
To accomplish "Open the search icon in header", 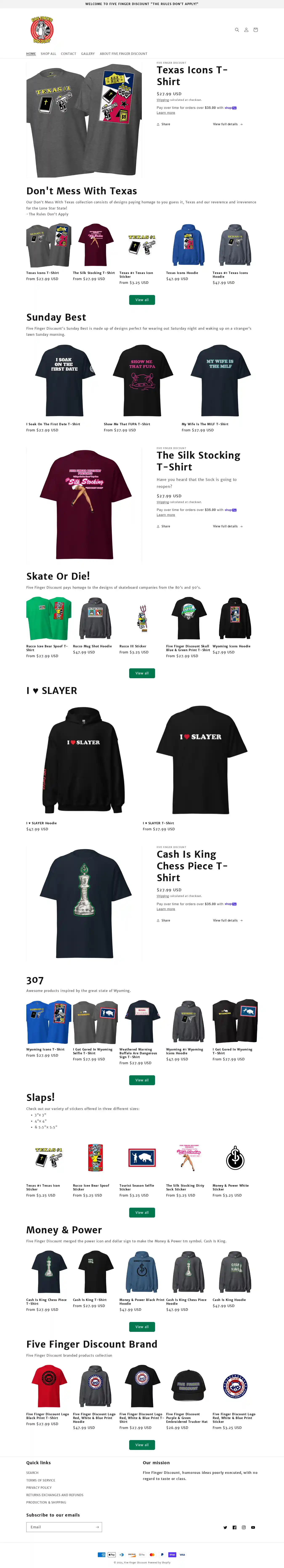I will 237,30.
